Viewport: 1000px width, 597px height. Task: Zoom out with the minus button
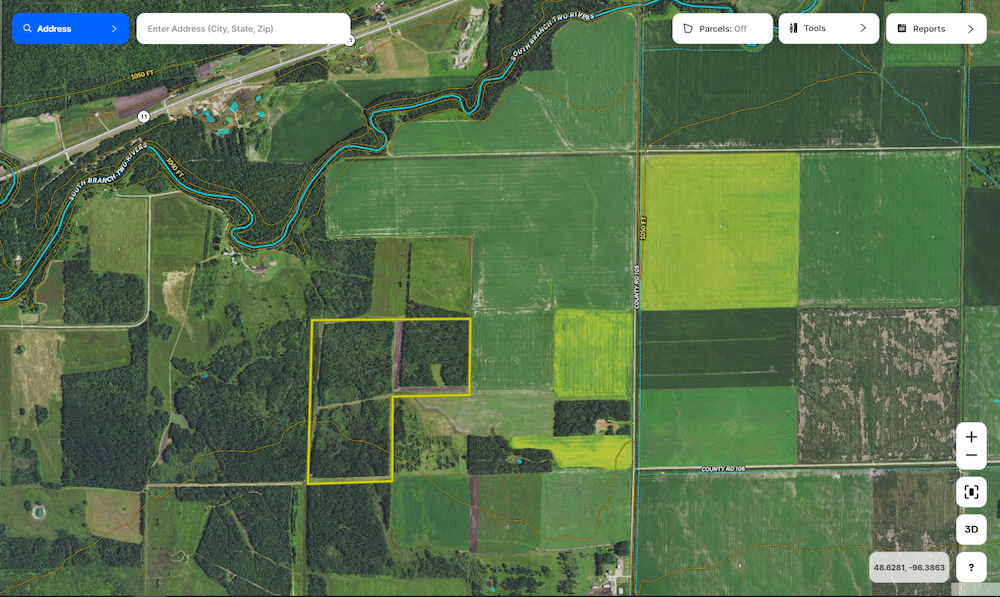[971, 456]
